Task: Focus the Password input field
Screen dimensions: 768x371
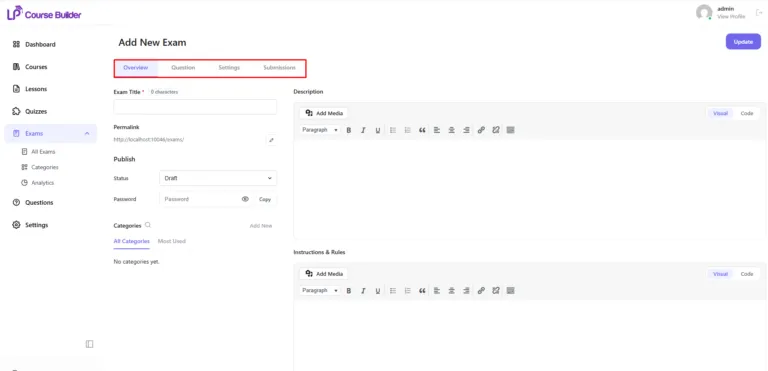Action: pyautogui.click(x=200, y=199)
